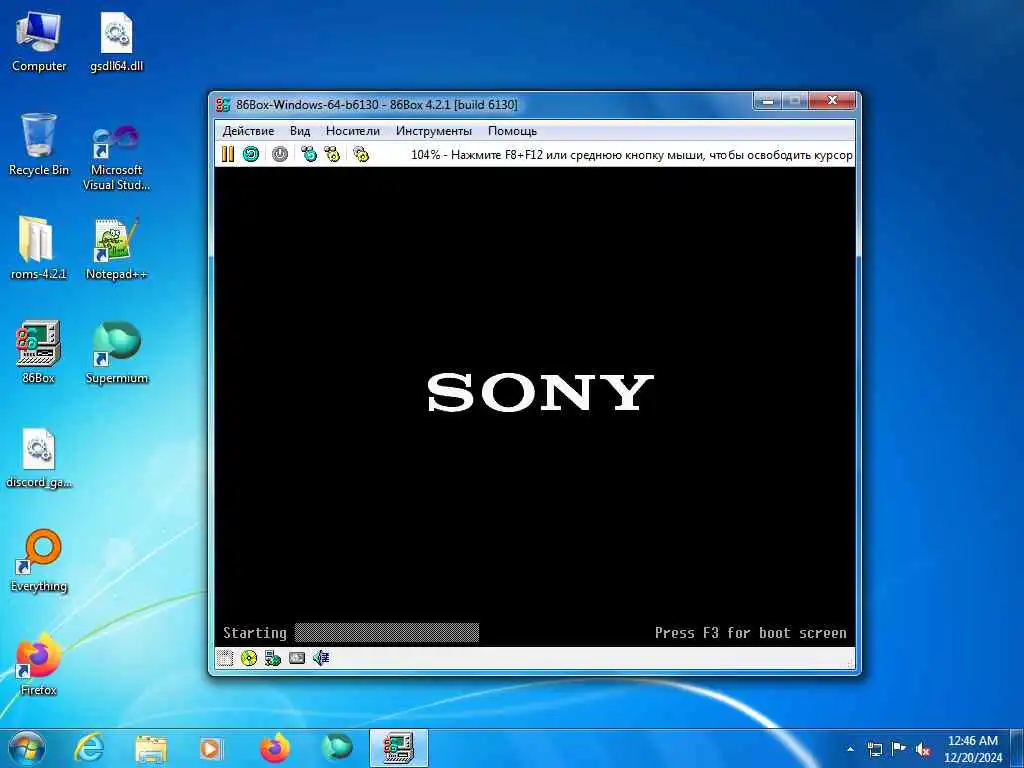The image size is (1024, 768).
Task: Click the muted volume tray icon
Action: (923, 749)
